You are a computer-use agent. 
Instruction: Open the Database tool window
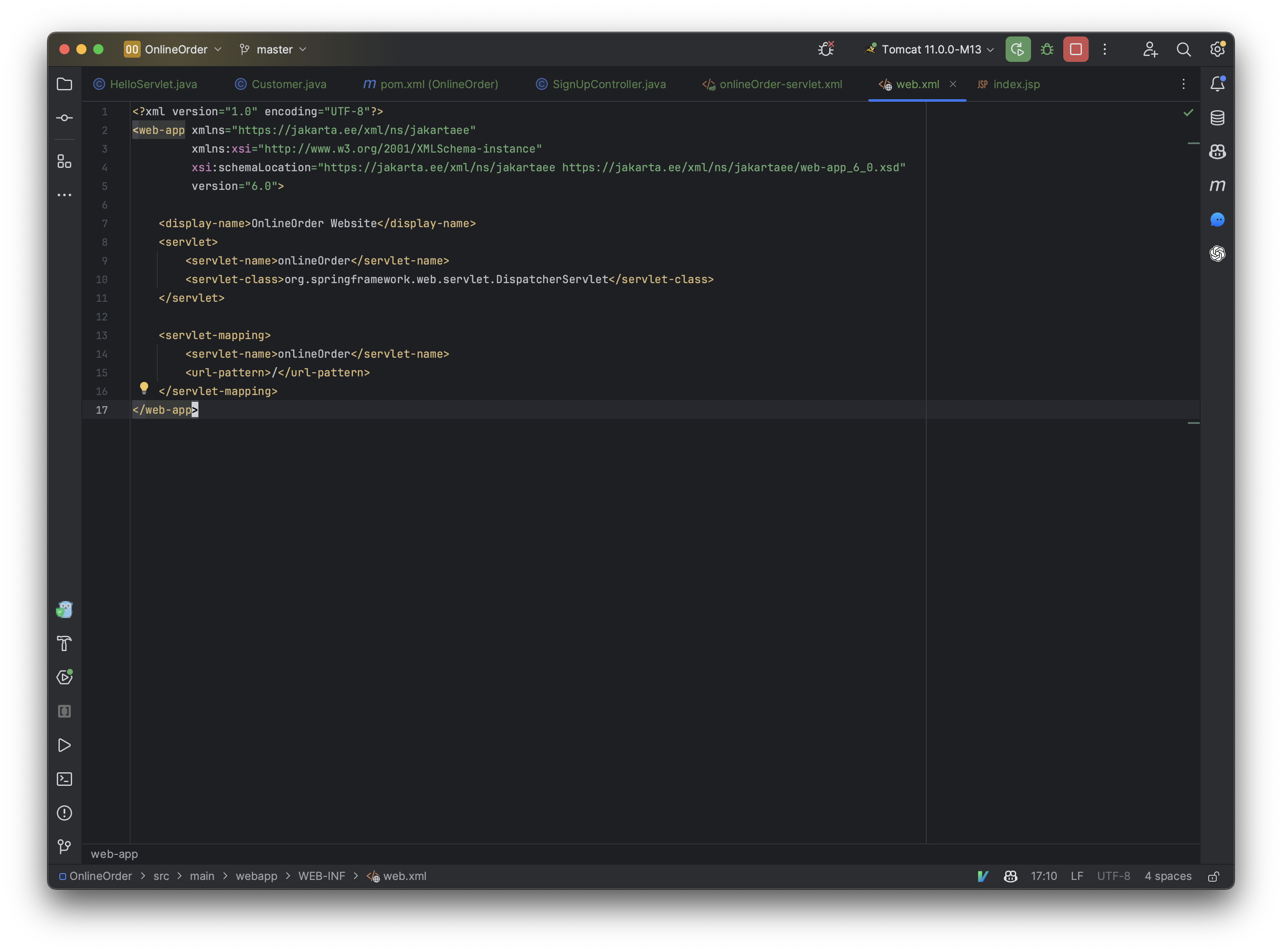(x=1218, y=117)
